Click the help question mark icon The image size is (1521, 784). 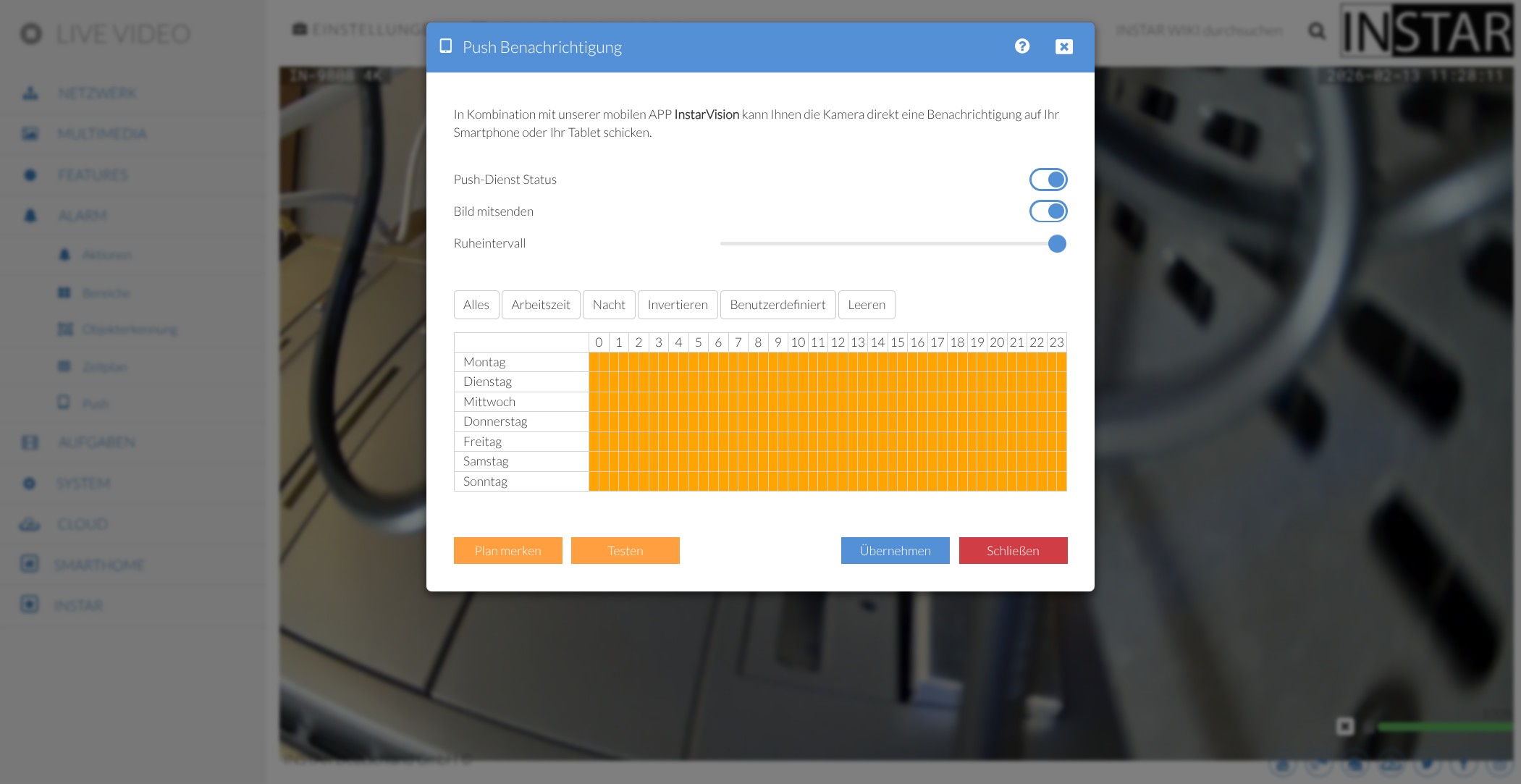pos(1021,46)
